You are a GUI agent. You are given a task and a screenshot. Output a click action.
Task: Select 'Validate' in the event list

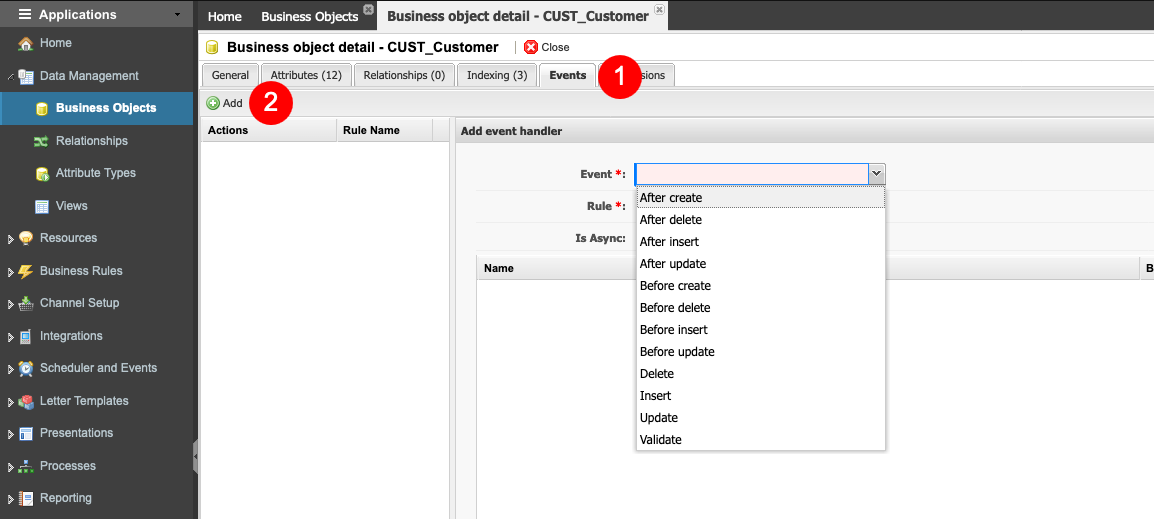pos(661,440)
